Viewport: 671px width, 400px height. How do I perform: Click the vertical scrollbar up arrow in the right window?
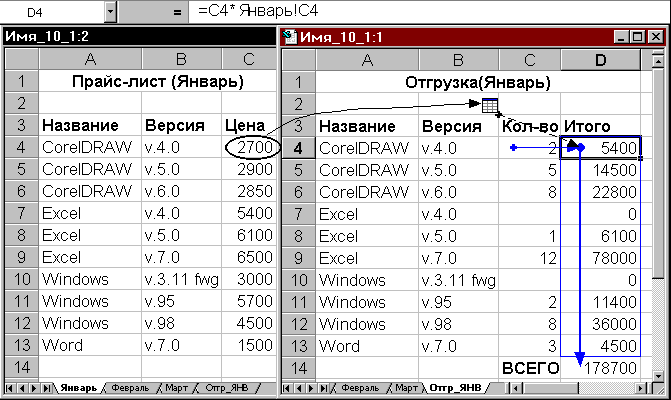[658, 61]
